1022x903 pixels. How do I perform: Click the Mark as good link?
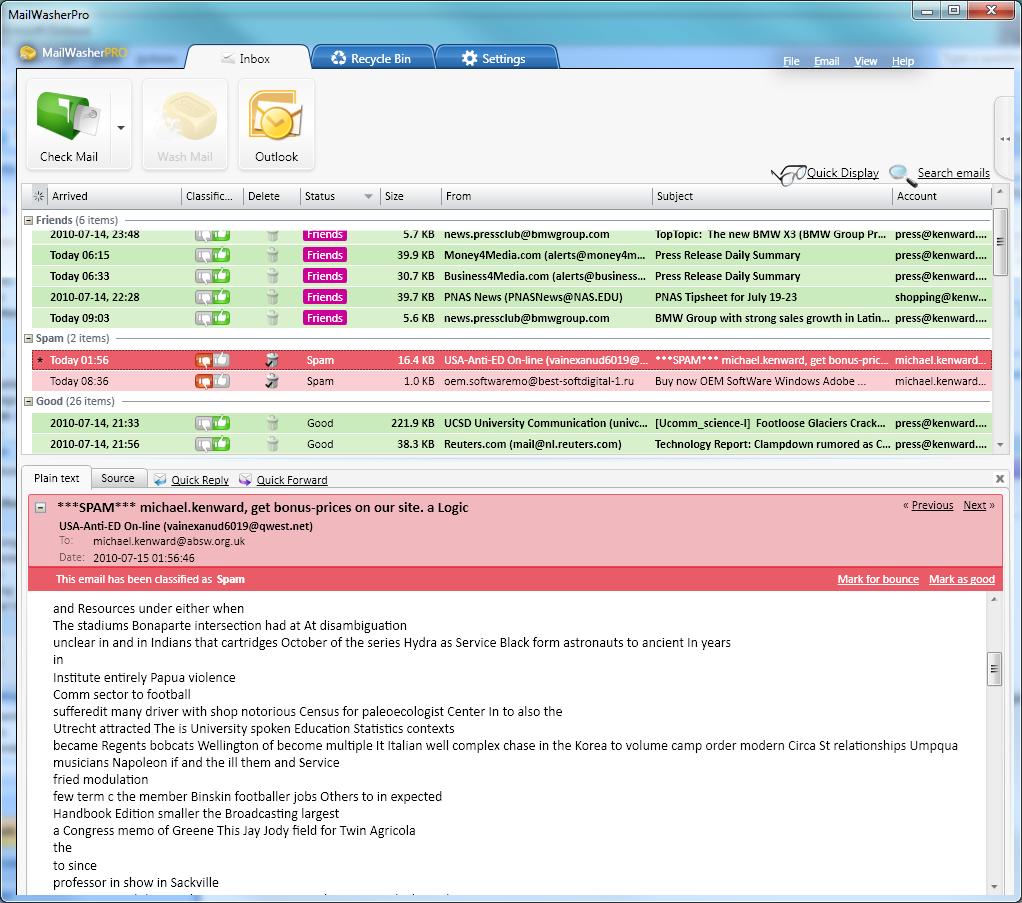coord(961,579)
